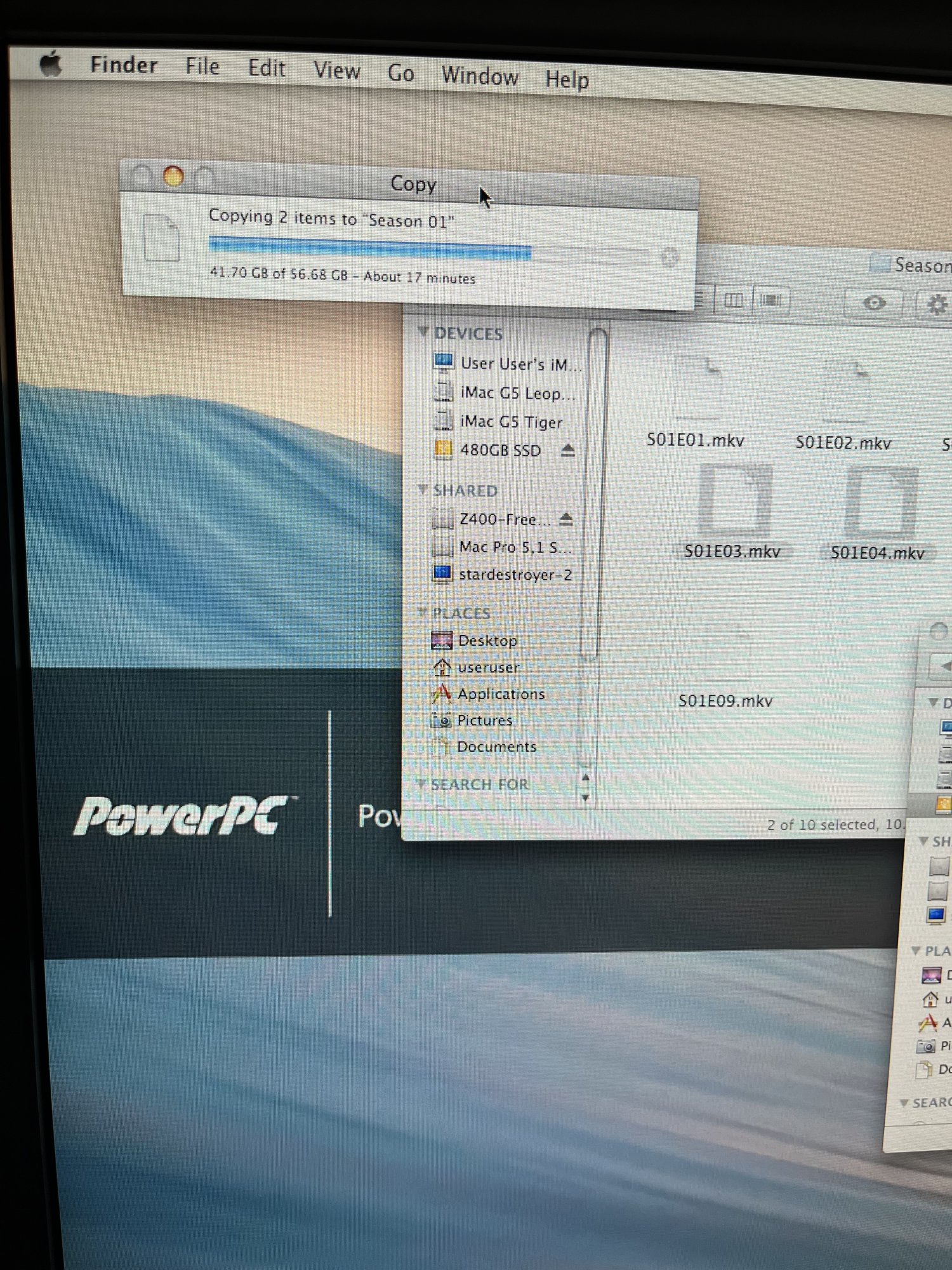The width and height of the screenshot is (952, 1270).
Task: Select Mac Pro 5,1 shared computer
Action: coord(501,547)
